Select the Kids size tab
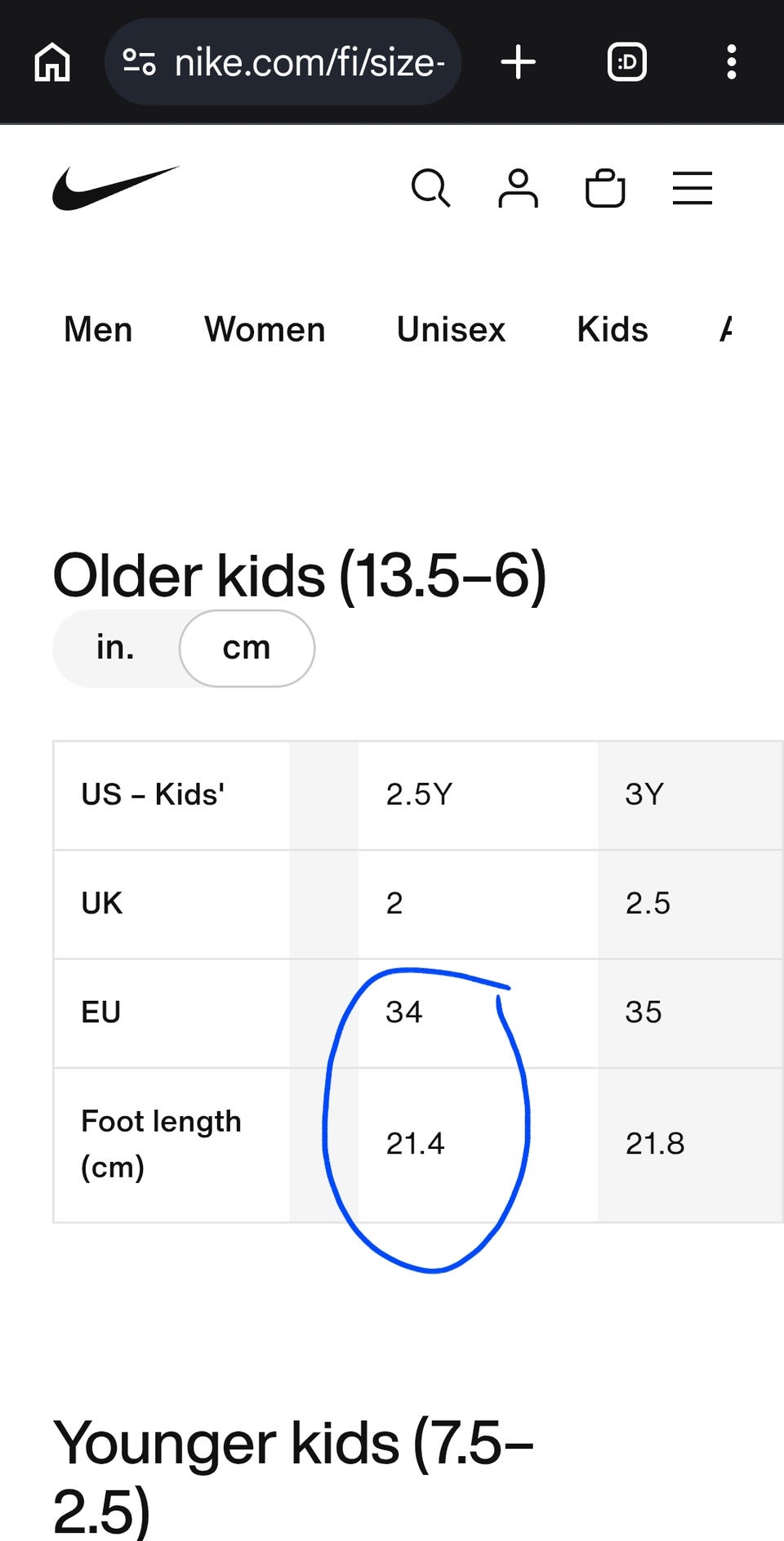This screenshot has height=1541, width=784. tap(612, 329)
